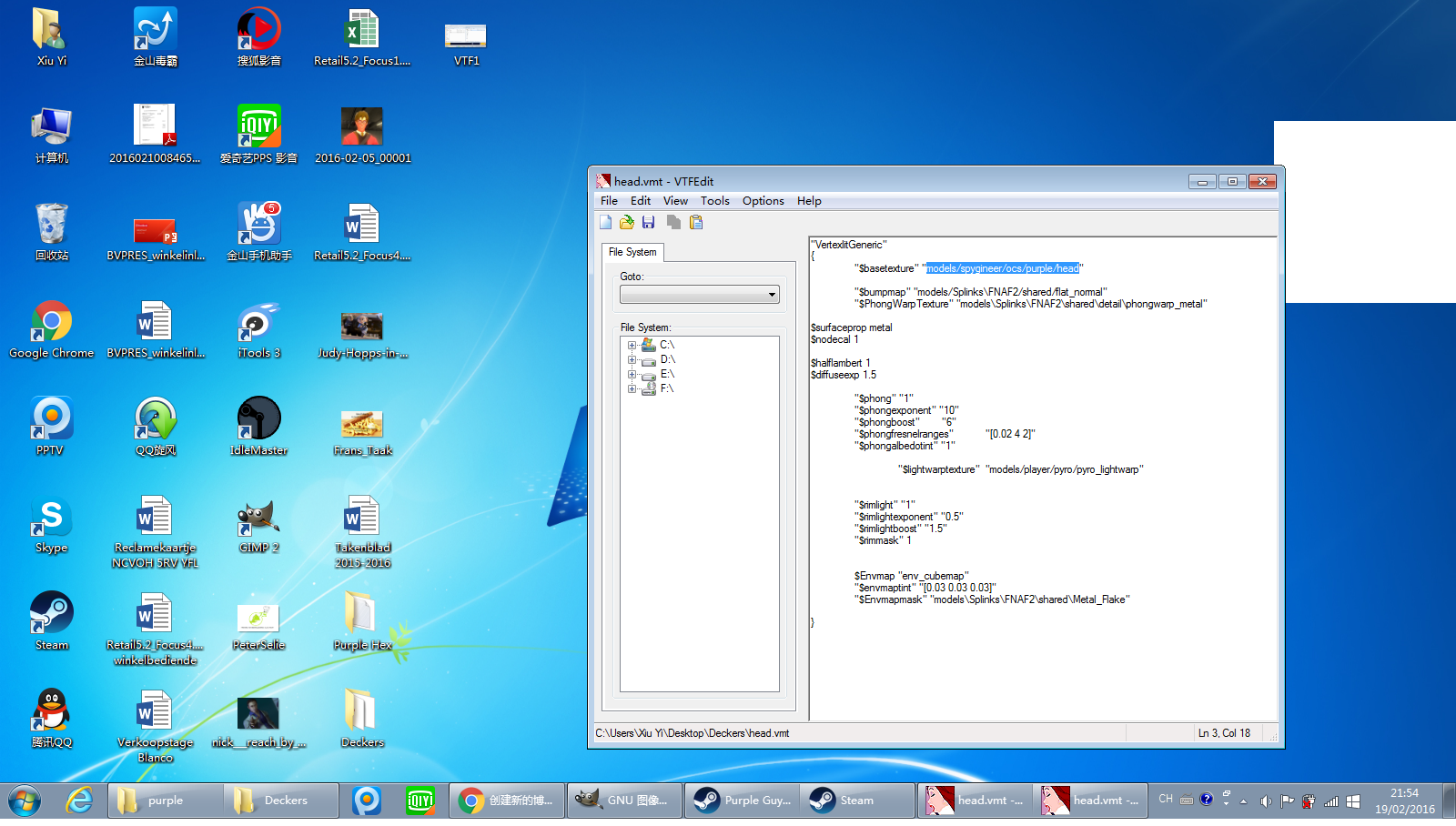Screen dimensions: 1456x826
Task: Select the Tencent QQ penguin desktop icon
Action: (52, 719)
